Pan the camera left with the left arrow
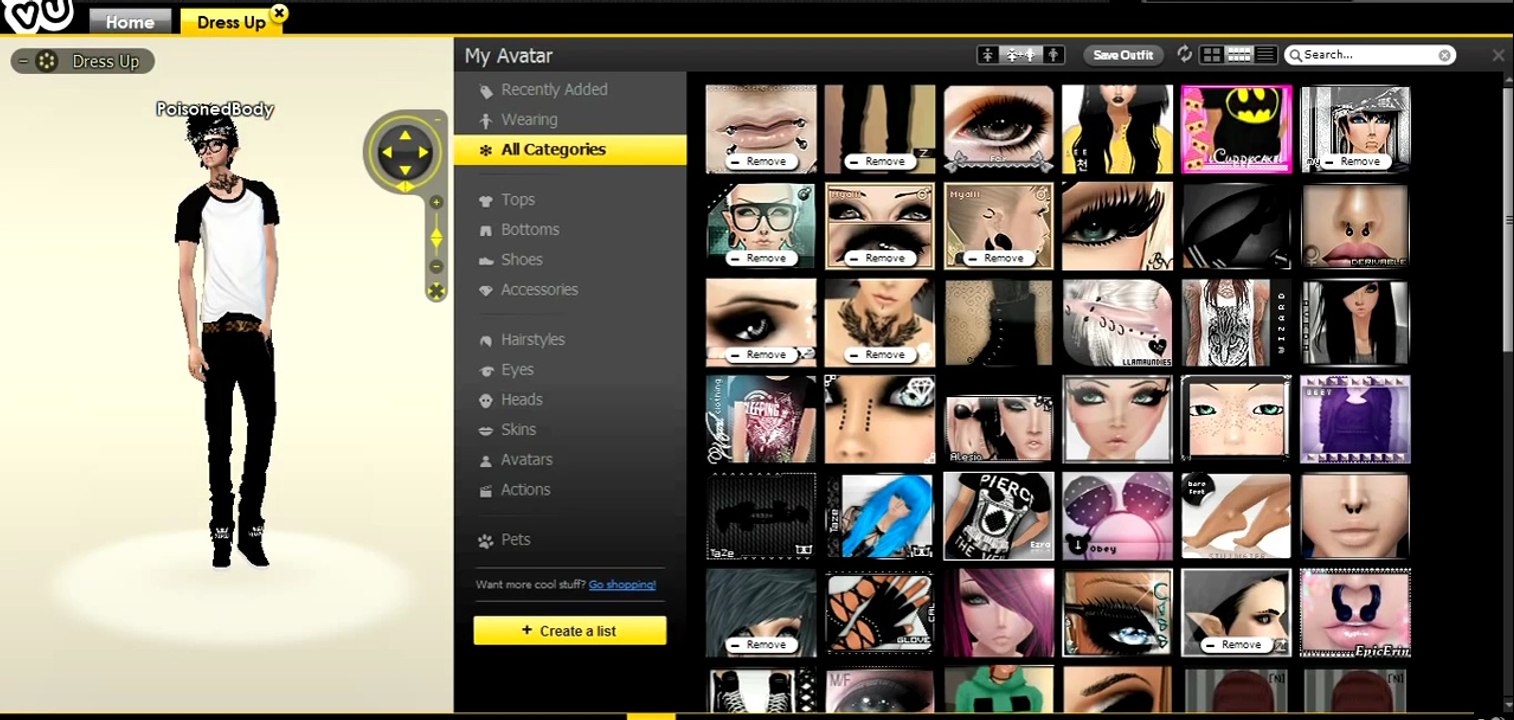 click(385, 153)
